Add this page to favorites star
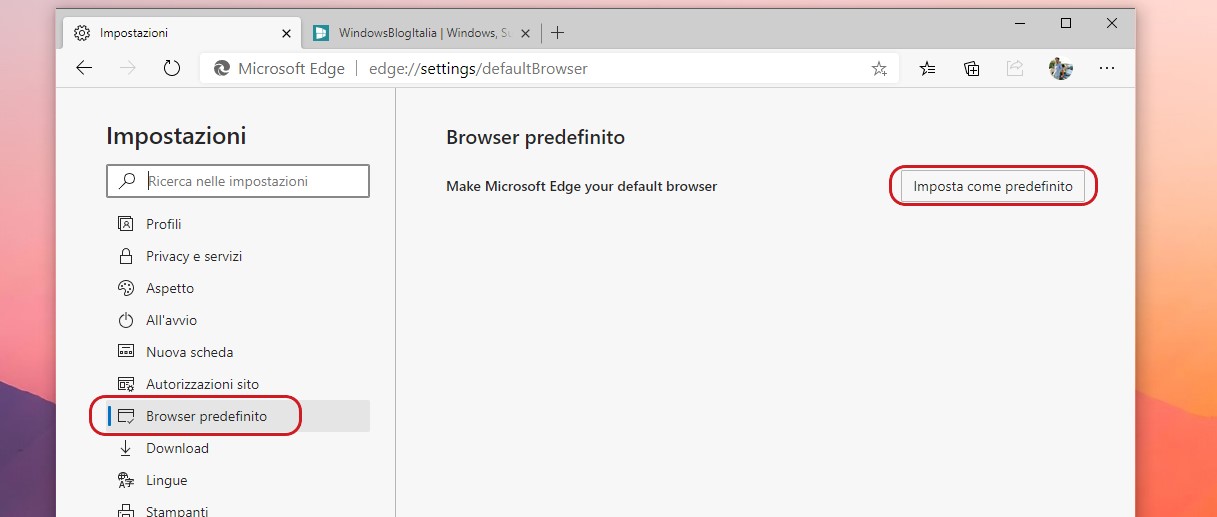Viewport: 1217px width, 517px height. pyautogui.click(x=879, y=69)
